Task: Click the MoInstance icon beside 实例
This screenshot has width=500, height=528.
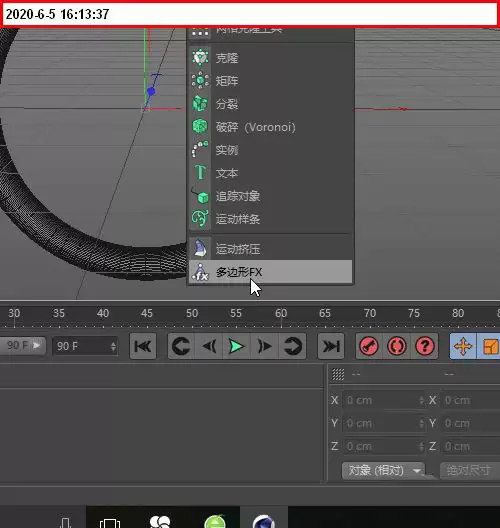Action: click(200, 149)
